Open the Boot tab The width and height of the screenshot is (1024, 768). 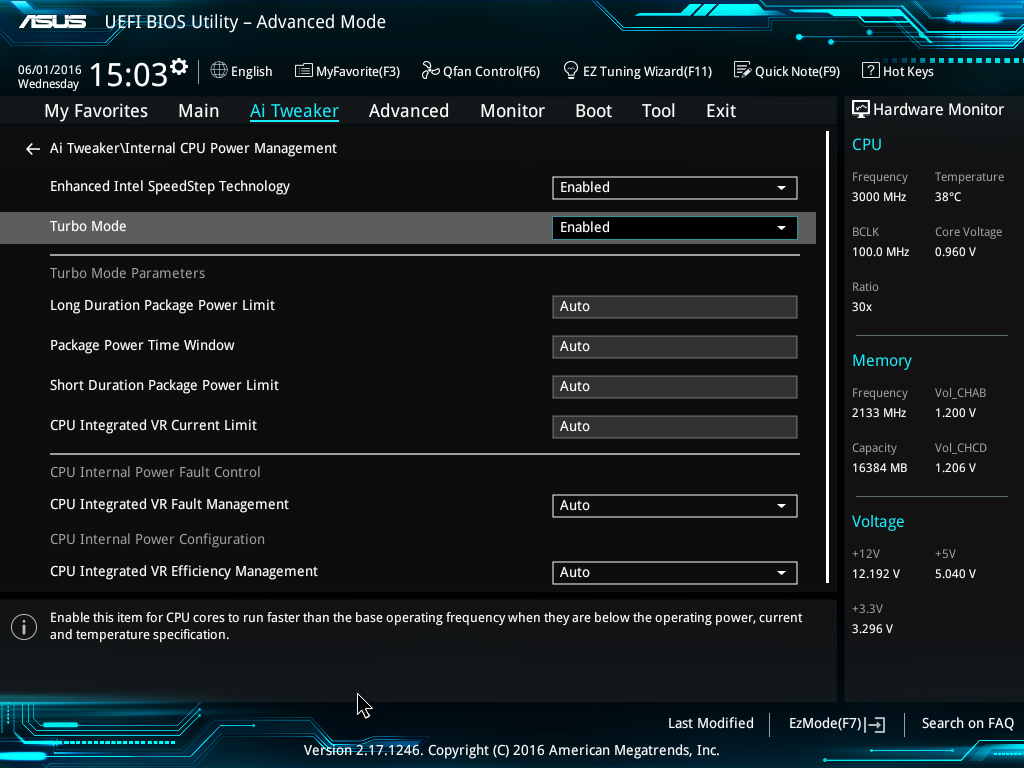click(594, 111)
